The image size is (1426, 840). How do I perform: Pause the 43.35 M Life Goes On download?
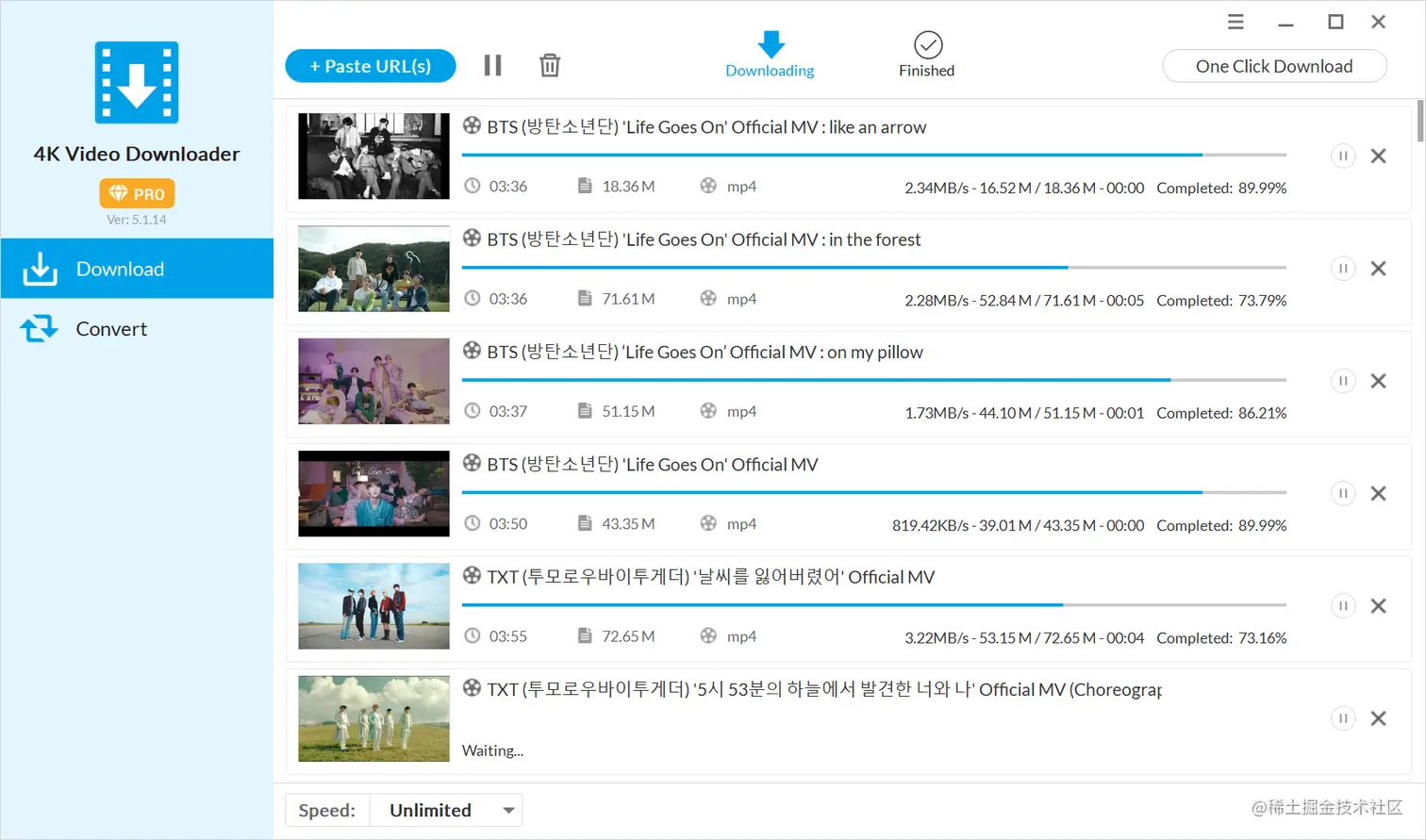tap(1343, 493)
